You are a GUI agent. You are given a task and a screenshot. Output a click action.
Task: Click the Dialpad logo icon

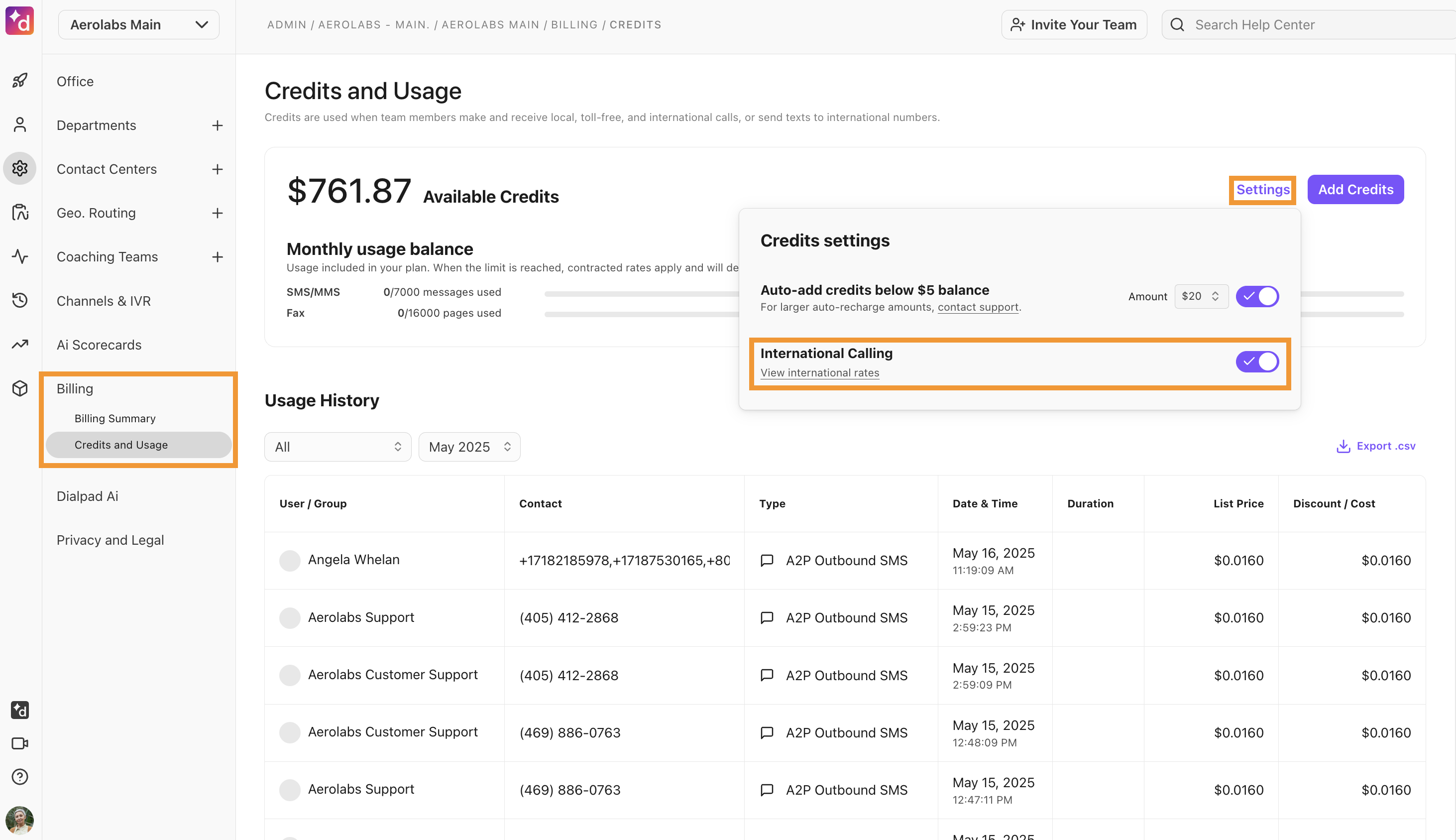[x=19, y=21]
